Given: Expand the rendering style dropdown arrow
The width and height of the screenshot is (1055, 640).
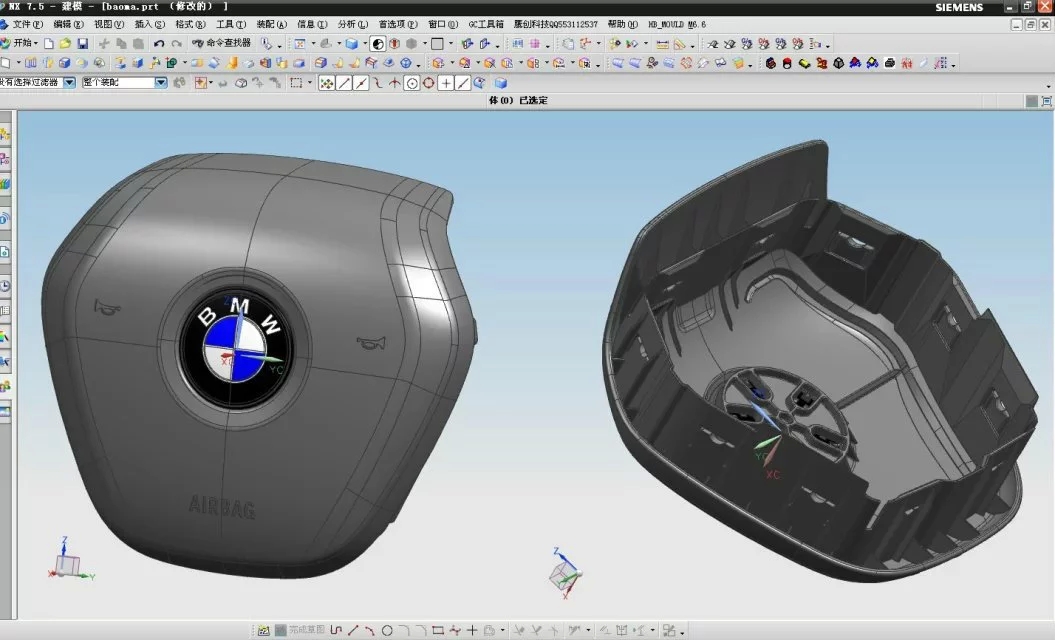Looking at the screenshot, I should click(364, 44).
